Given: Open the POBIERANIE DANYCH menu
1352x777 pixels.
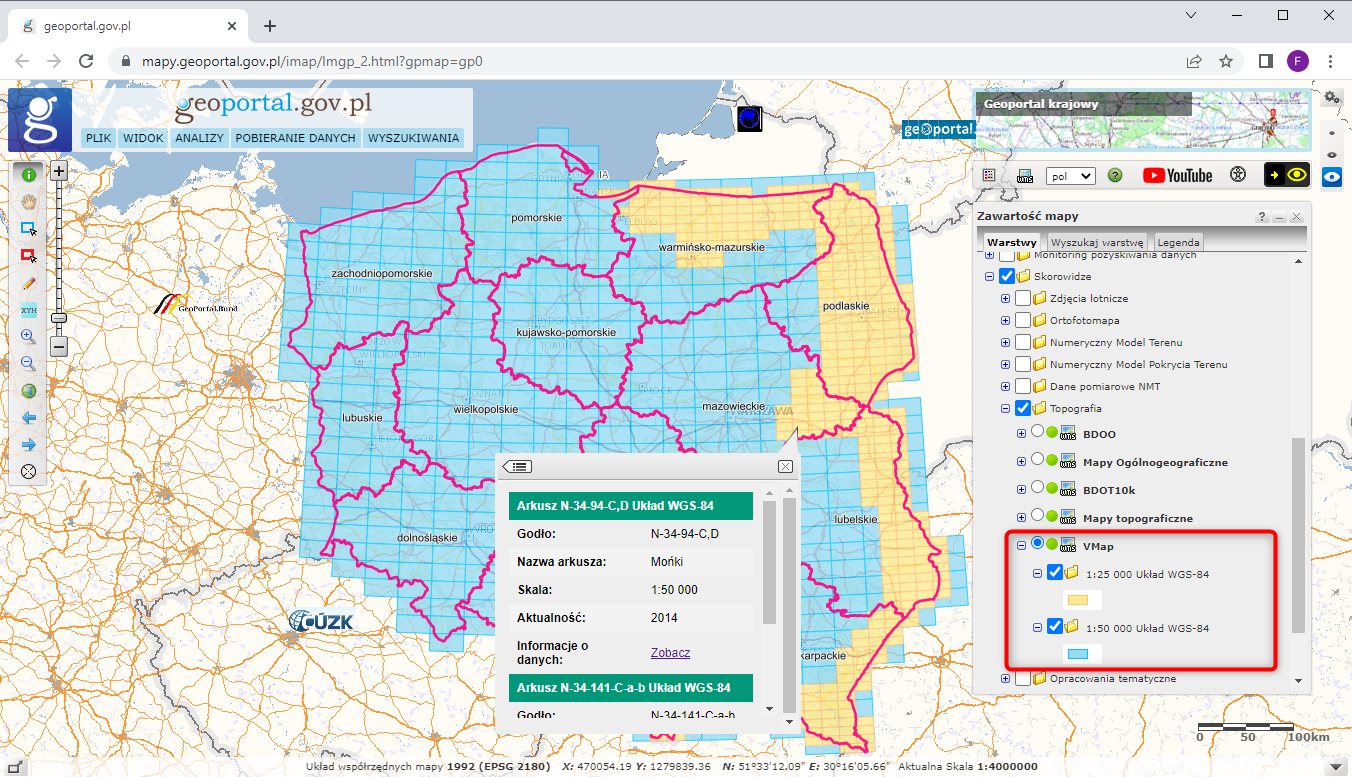Looking at the screenshot, I should tap(295, 138).
